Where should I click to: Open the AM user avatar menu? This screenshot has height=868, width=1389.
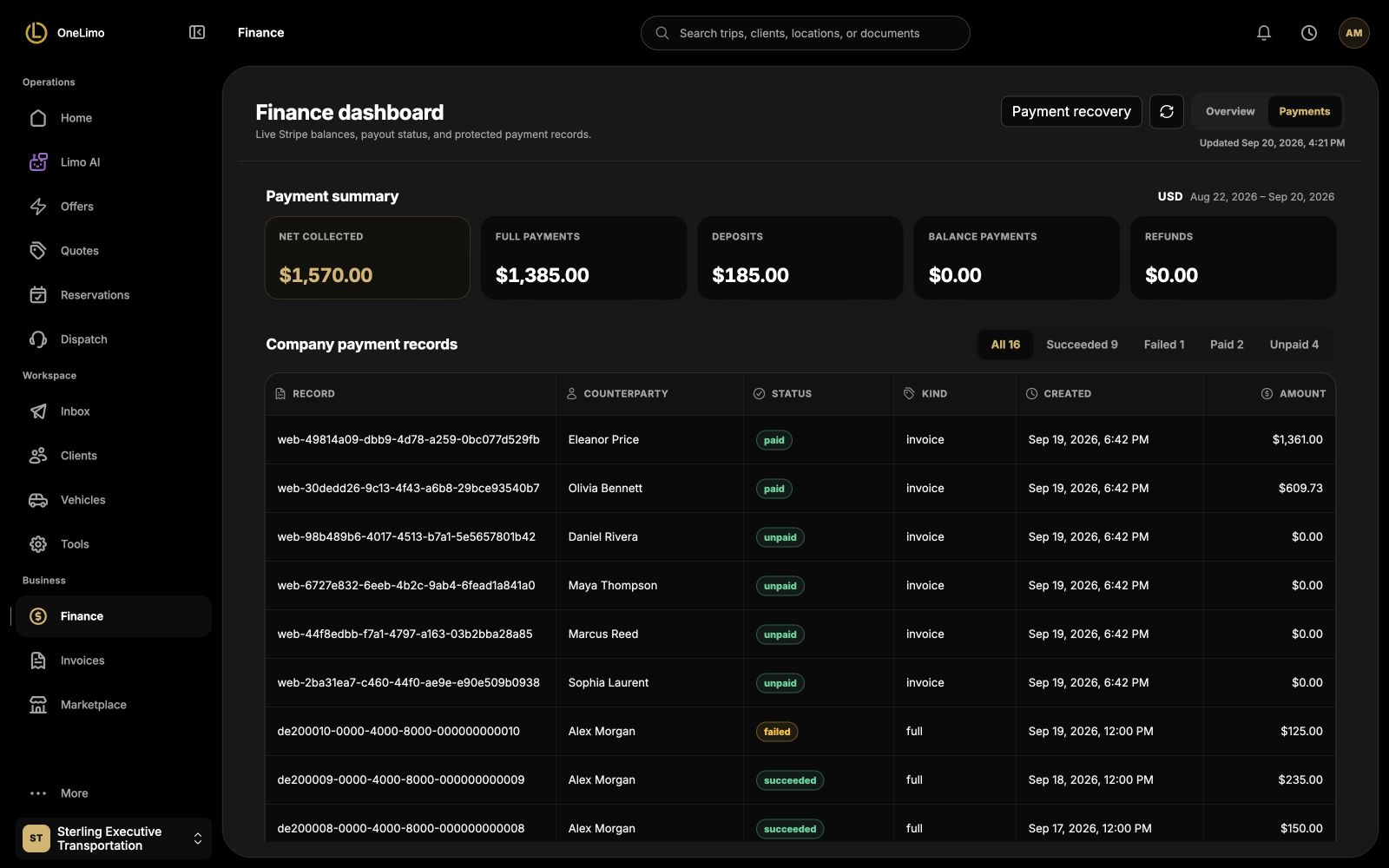(1354, 33)
